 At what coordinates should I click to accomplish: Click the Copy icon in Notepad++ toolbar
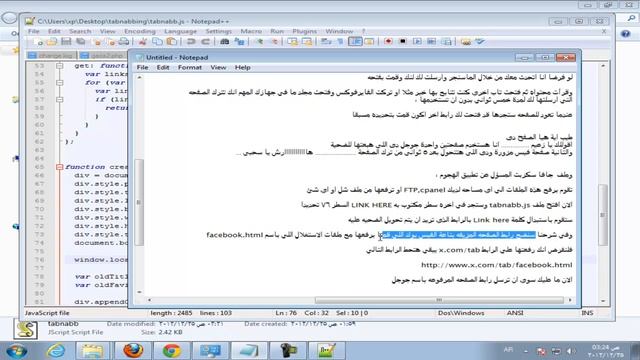(157, 42)
